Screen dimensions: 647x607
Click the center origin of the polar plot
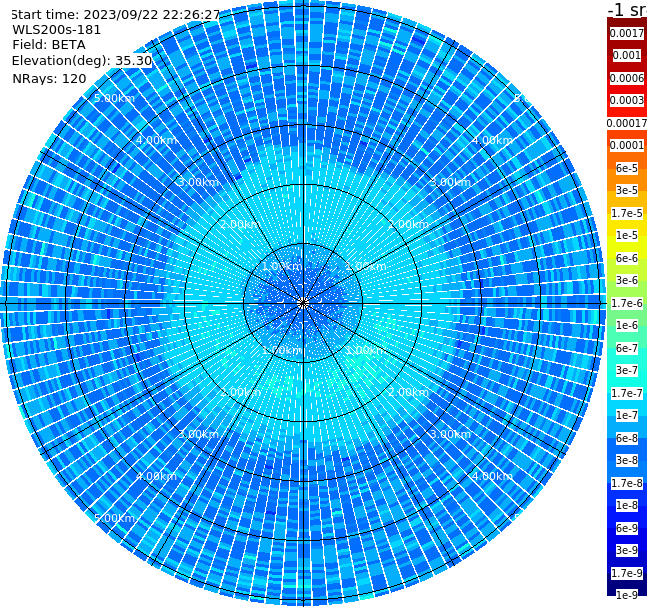(303, 303)
